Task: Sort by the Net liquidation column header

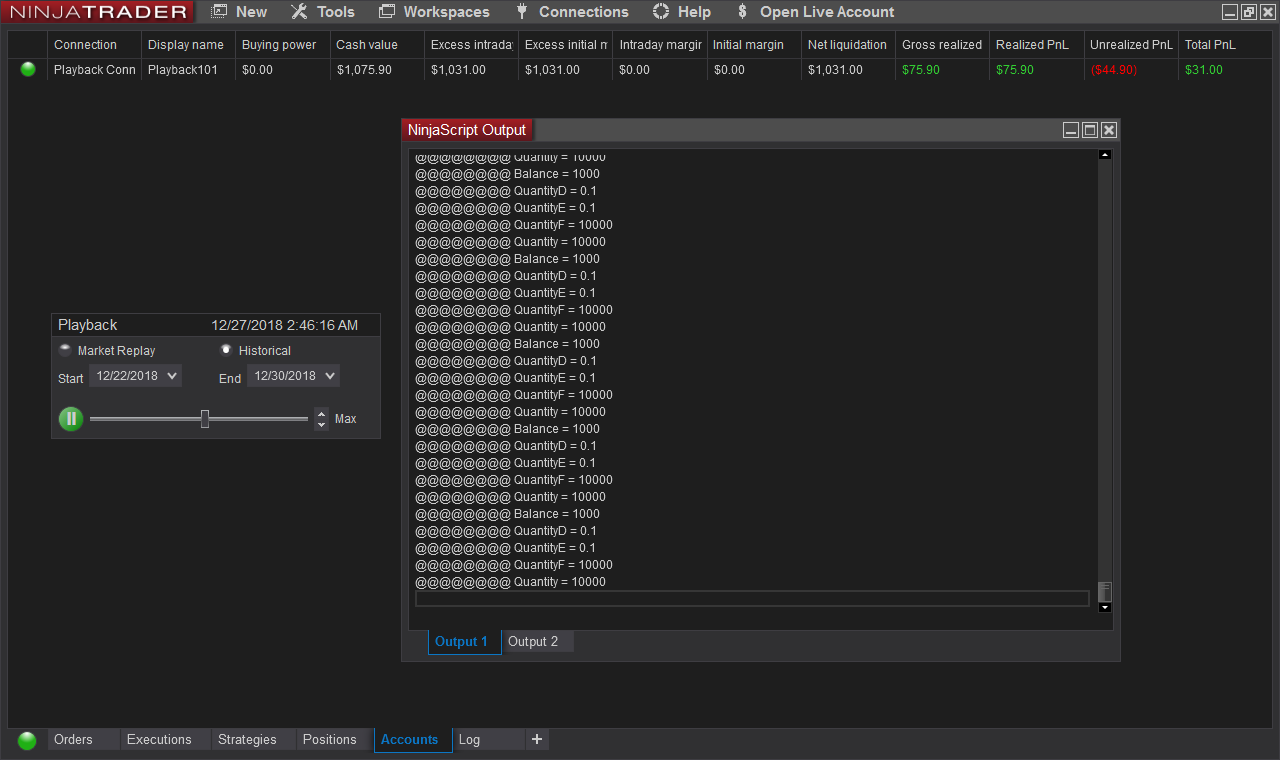Action: pos(847,45)
